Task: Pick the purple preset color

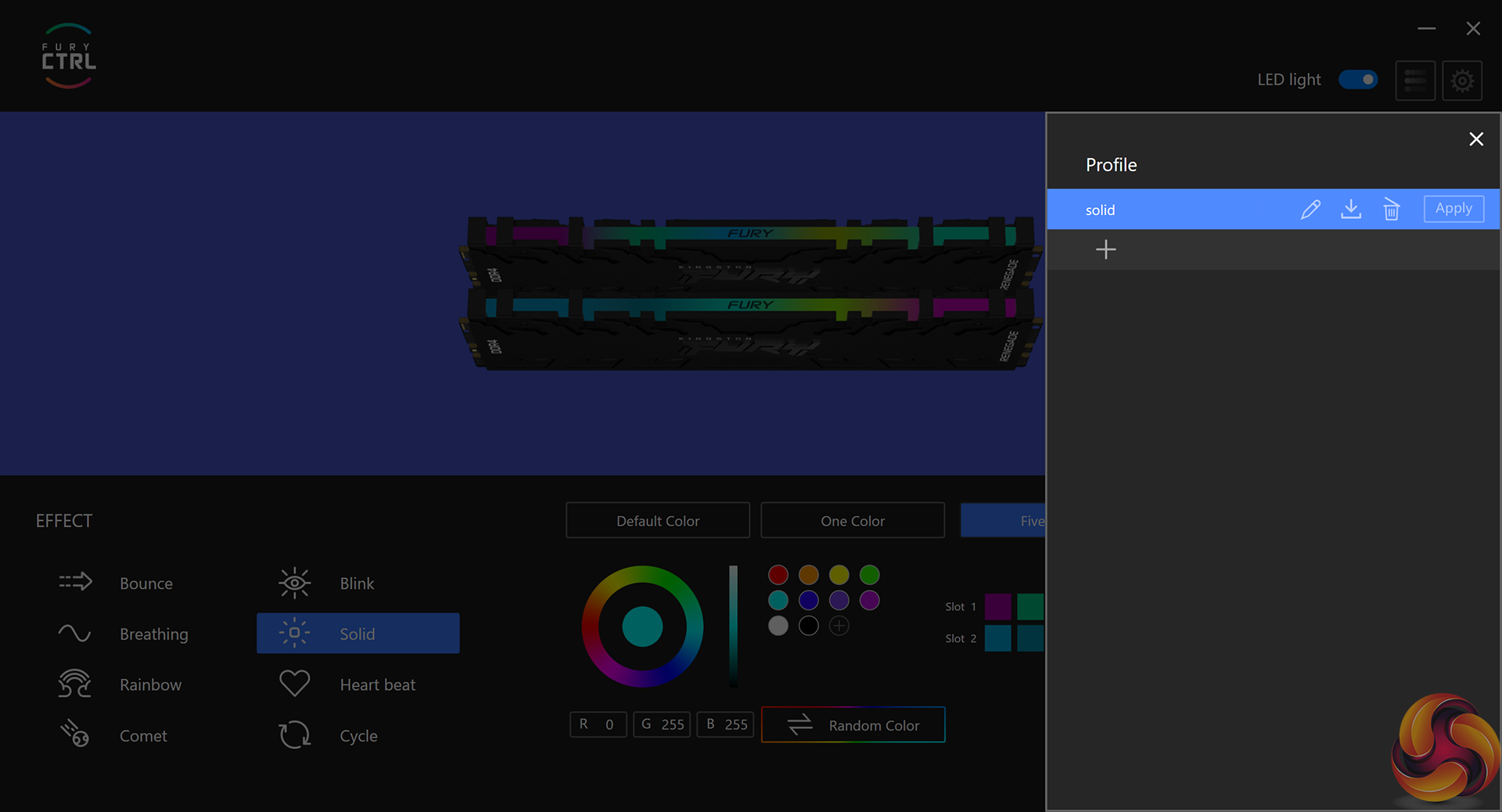Action: coord(839,600)
